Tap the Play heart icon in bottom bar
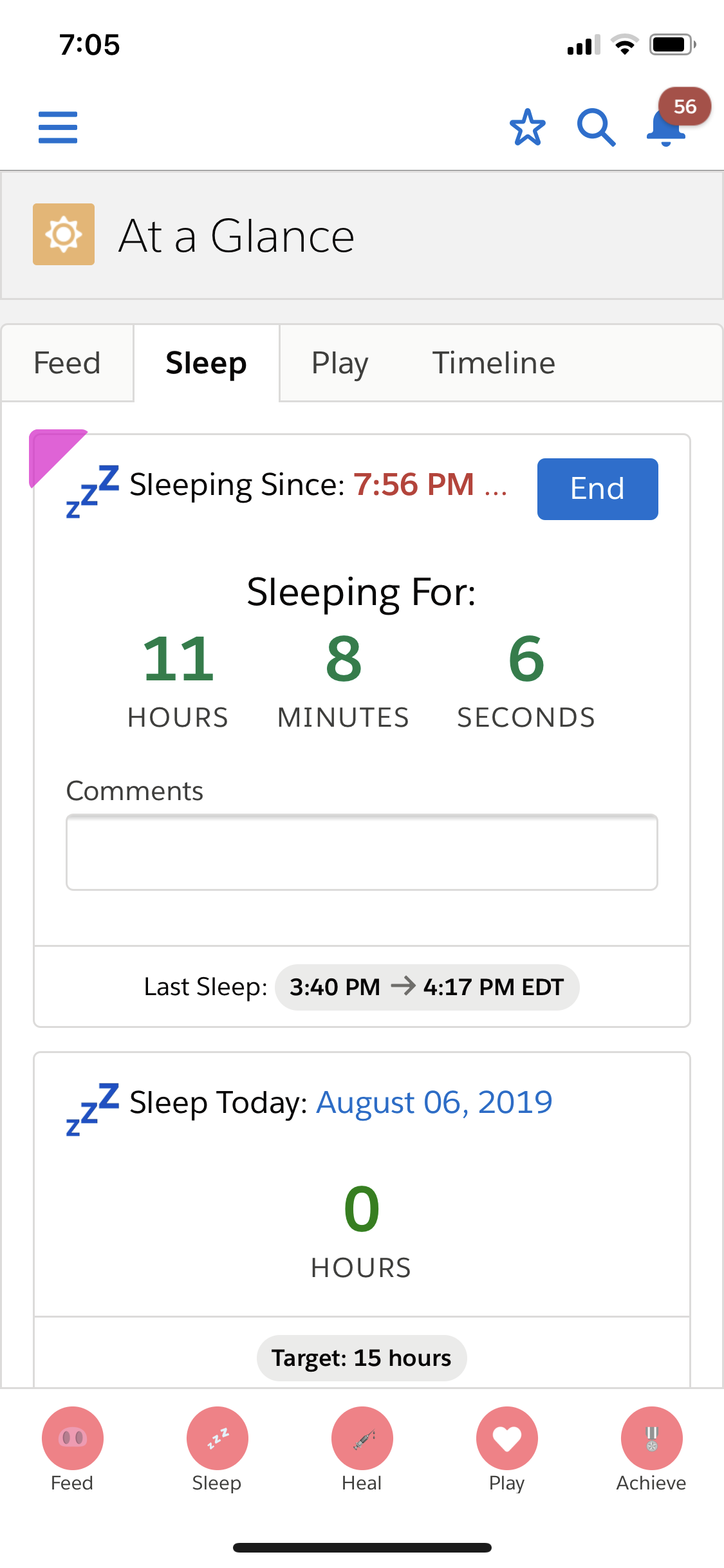The height and width of the screenshot is (1568, 724). pos(507,1437)
